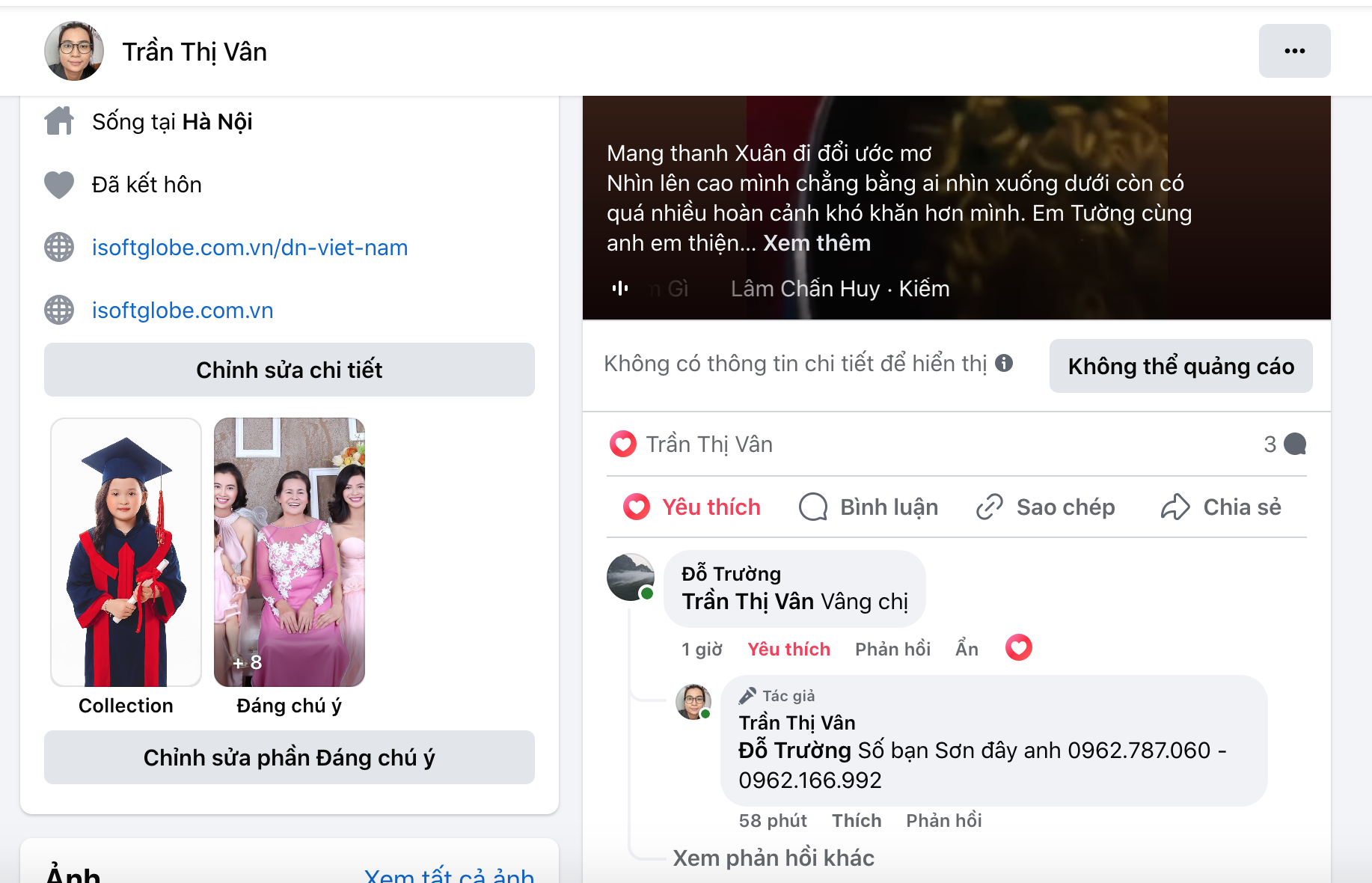Reply to Đỗ Trường's comment with Phản hồi
The width and height of the screenshot is (1372, 883).
(x=892, y=649)
